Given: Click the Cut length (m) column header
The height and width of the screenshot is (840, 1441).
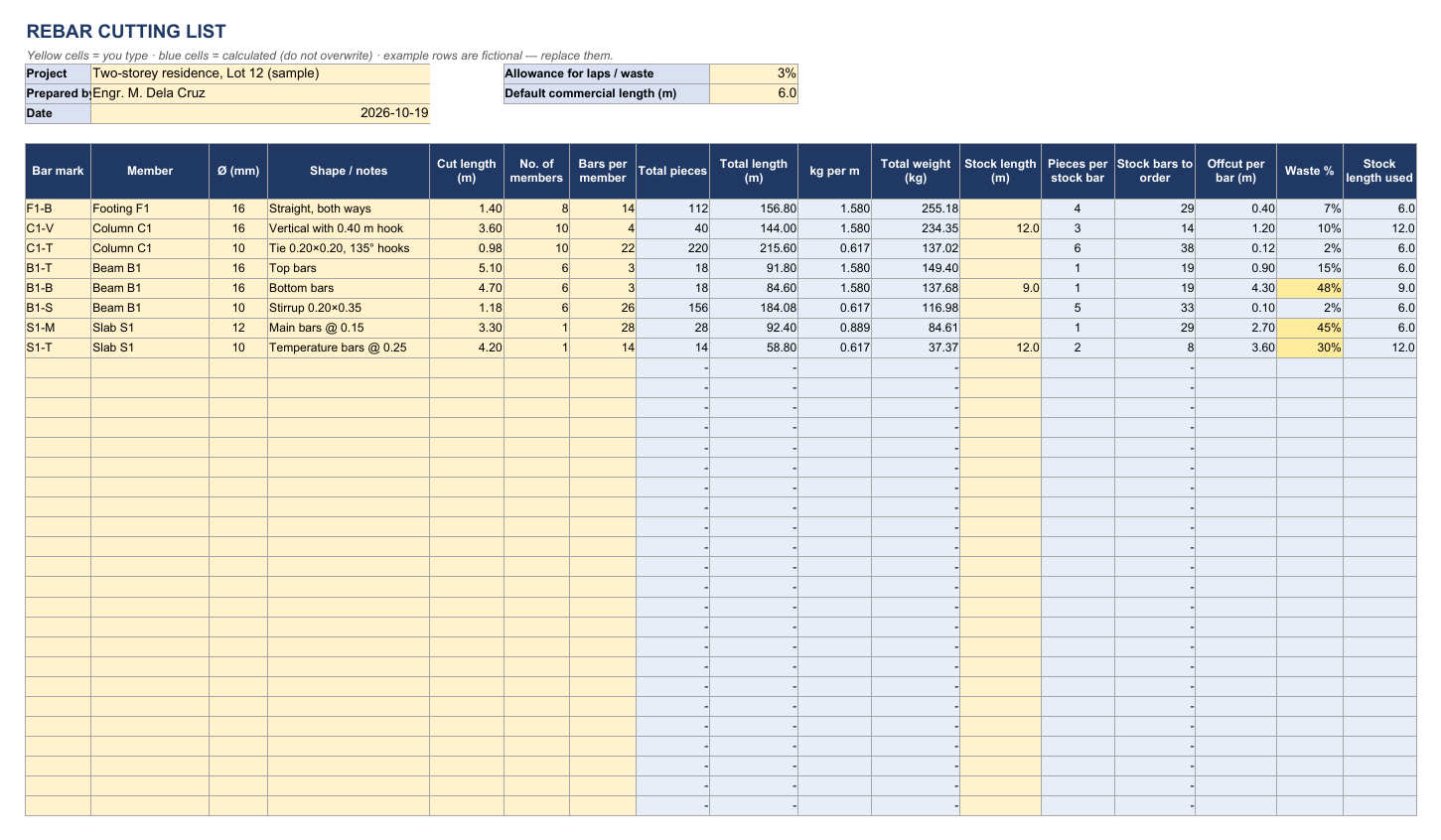Looking at the screenshot, I should click(467, 171).
